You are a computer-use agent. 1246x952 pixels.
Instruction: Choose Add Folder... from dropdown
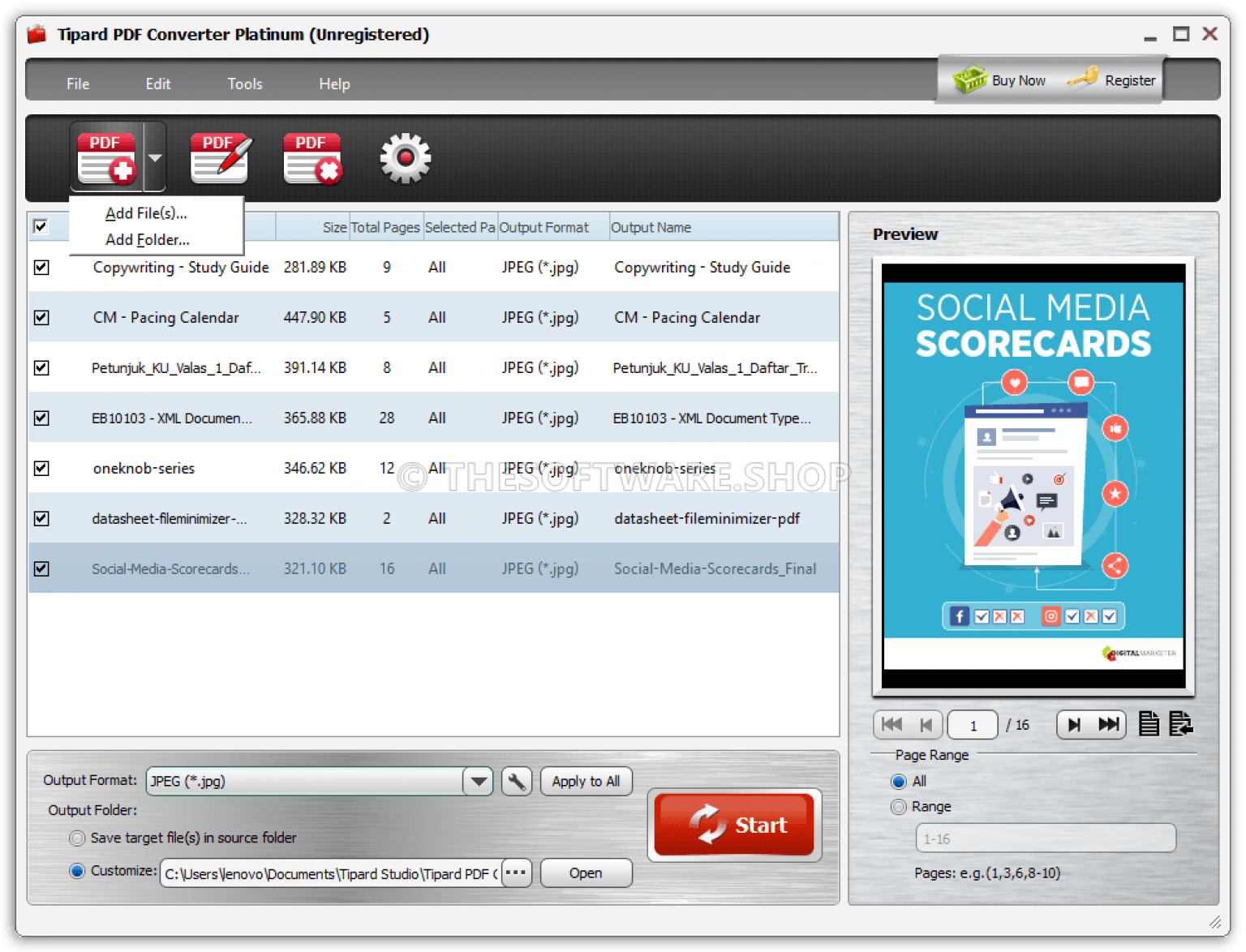[147, 240]
